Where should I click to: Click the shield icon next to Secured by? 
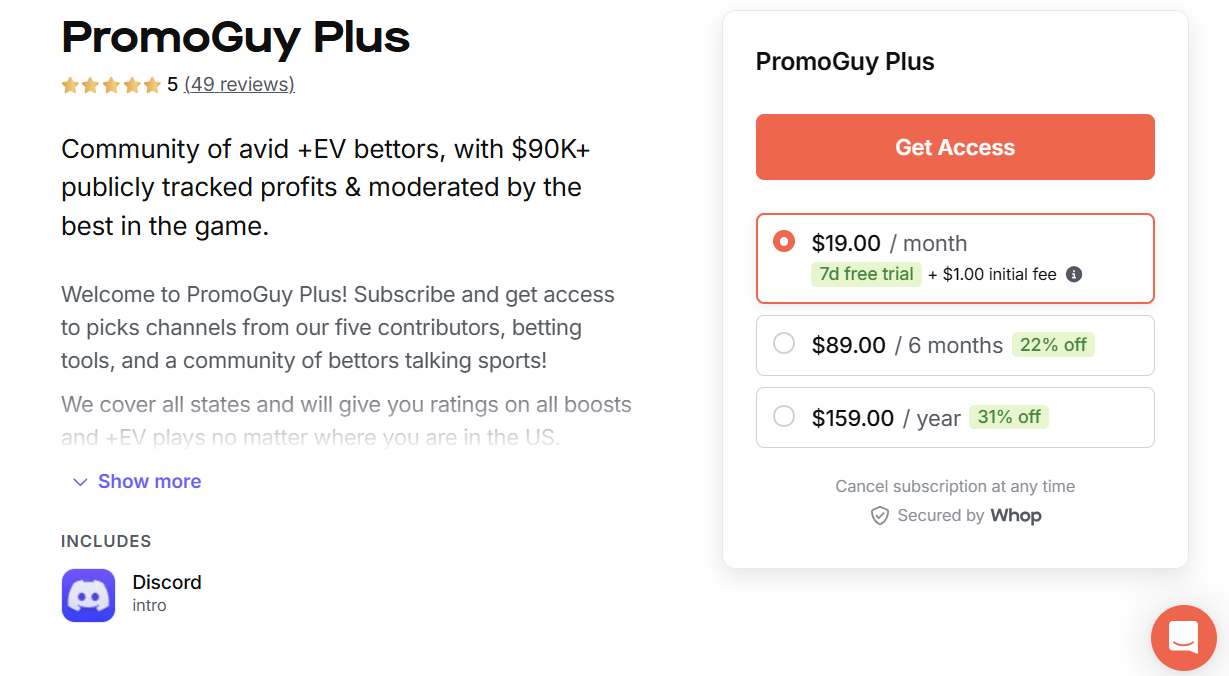tap(880, 515)
